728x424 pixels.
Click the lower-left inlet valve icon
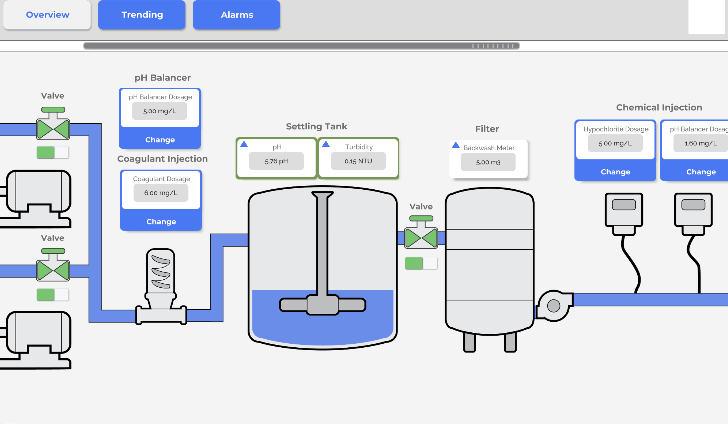point(52,268)
